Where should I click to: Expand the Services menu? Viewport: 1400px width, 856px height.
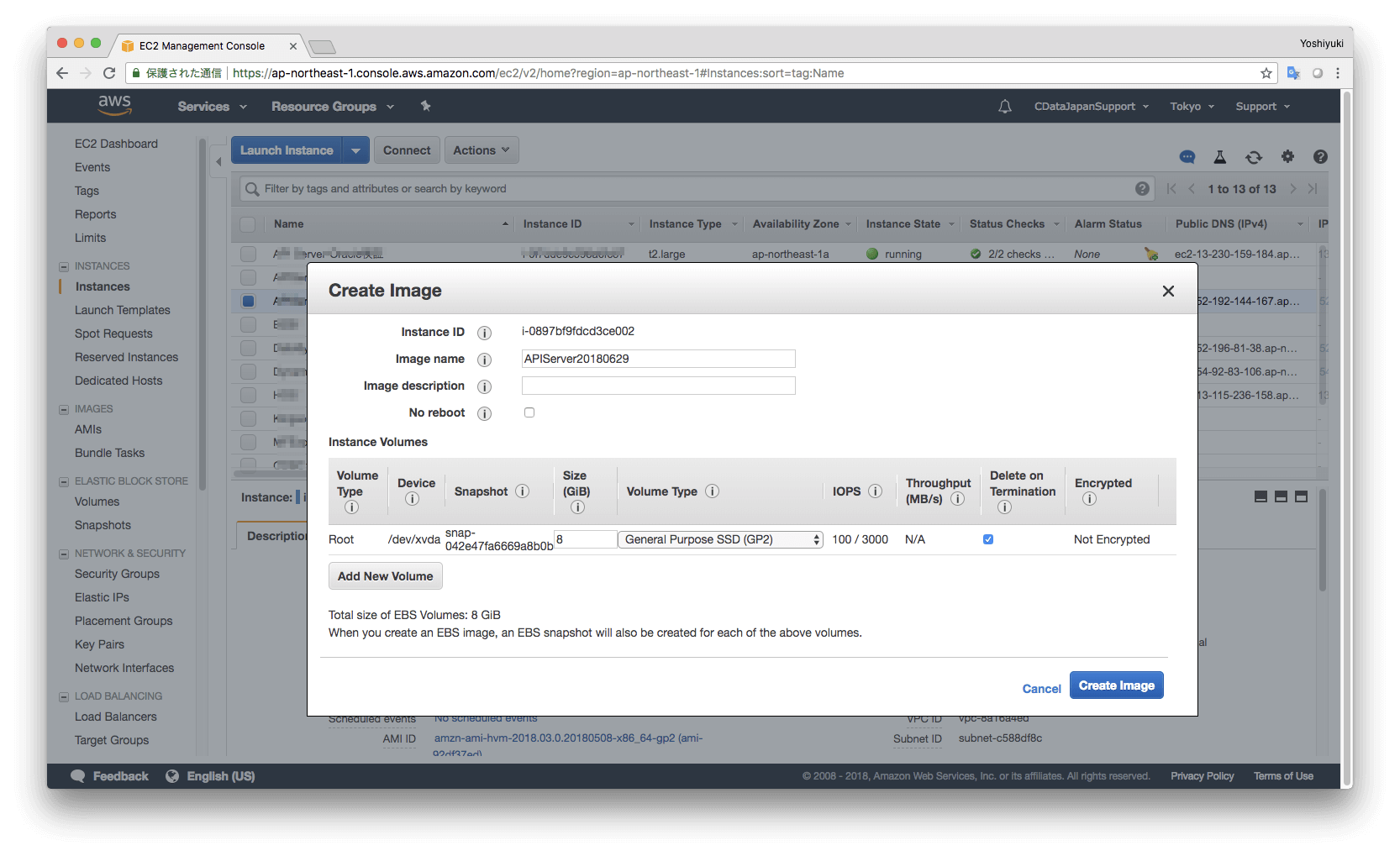213,107
